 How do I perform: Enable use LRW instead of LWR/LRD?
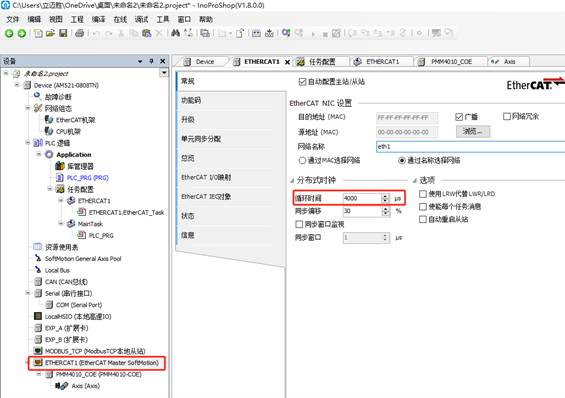423,194
